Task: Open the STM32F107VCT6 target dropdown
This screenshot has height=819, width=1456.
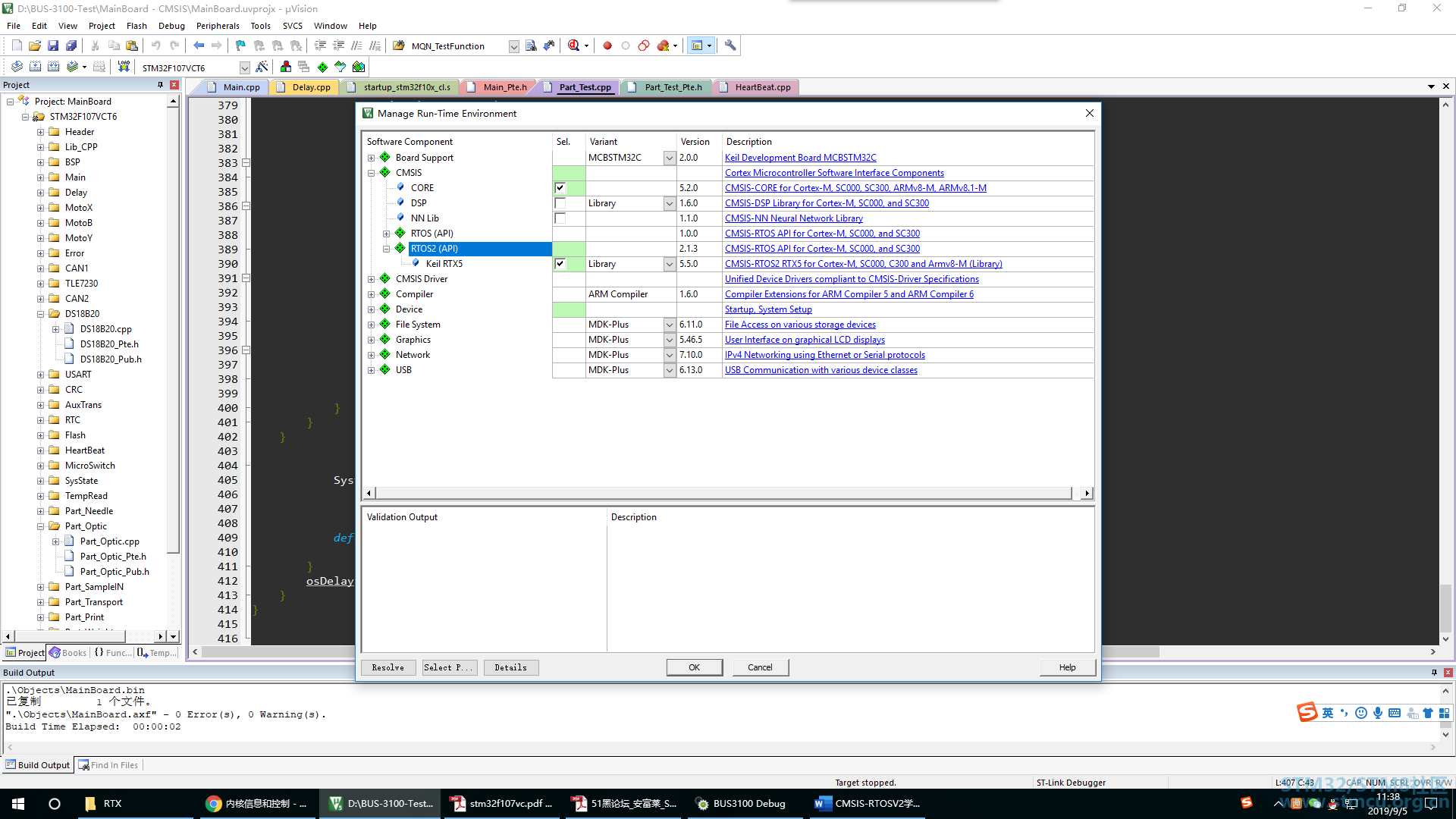Action: click(244, 67)
